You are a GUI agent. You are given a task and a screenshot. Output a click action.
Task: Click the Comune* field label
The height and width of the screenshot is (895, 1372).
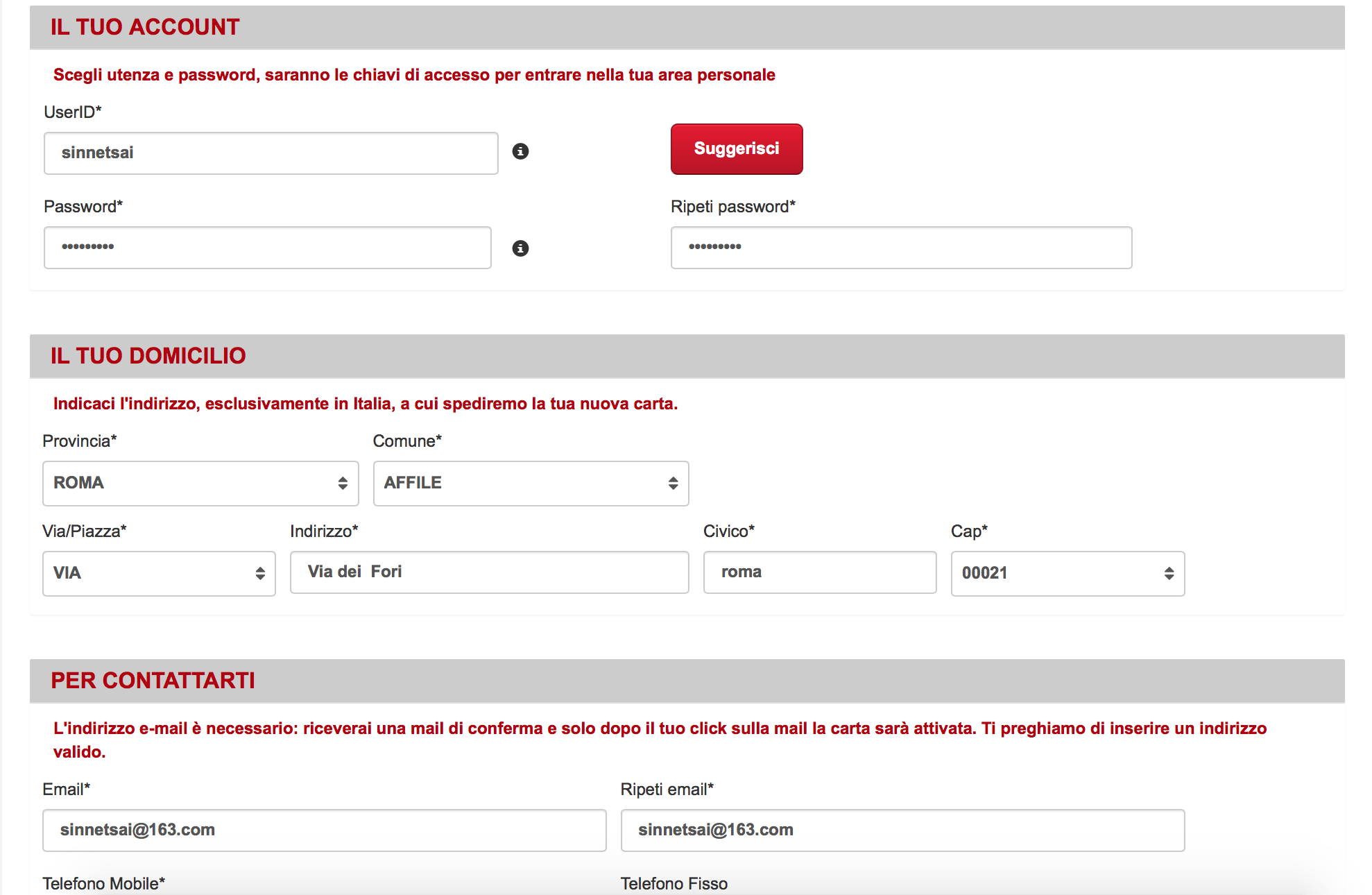point(407,441)
